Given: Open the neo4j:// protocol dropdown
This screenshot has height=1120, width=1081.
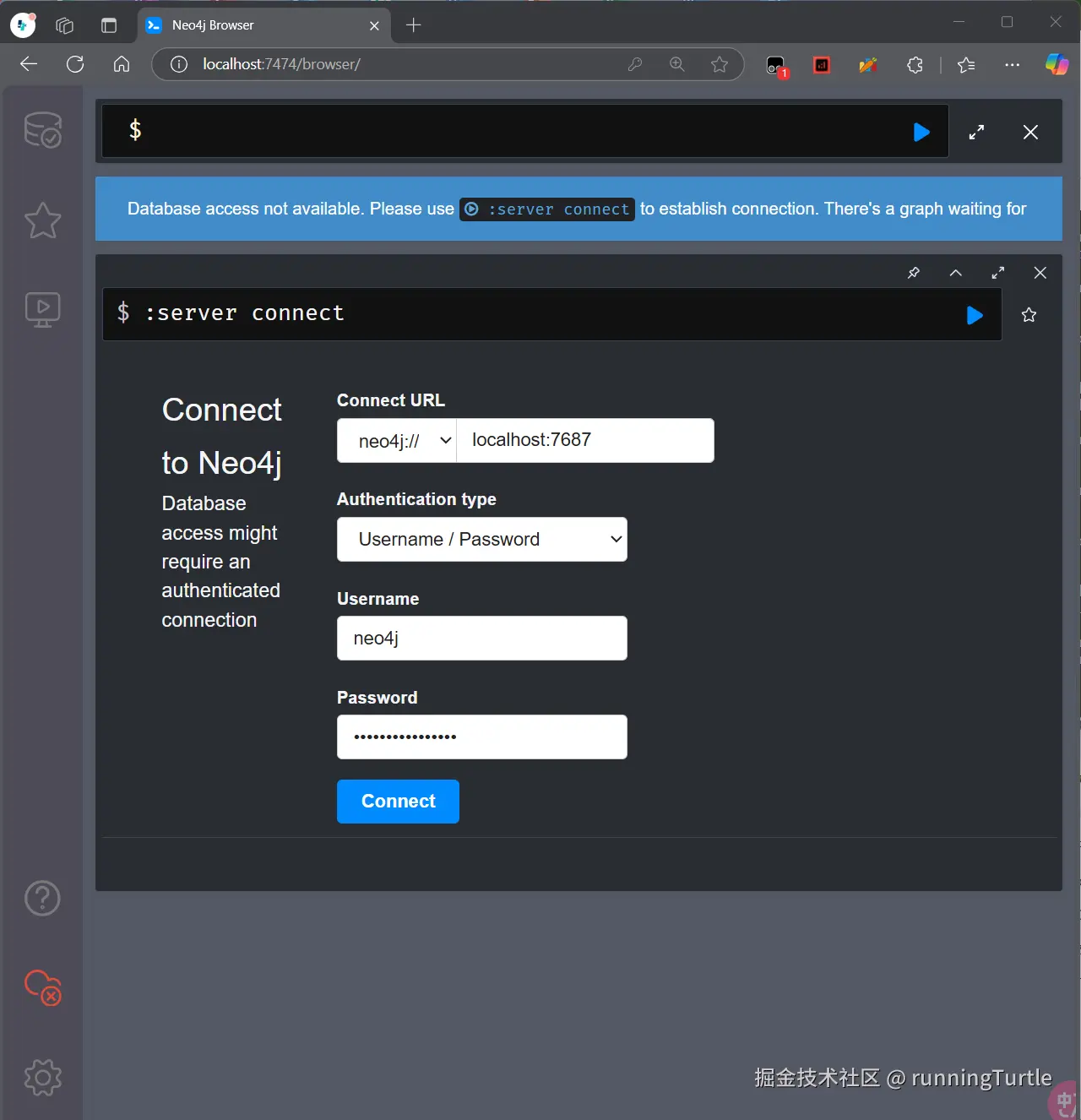Looking at the screenshot, I should click(397, 440).
